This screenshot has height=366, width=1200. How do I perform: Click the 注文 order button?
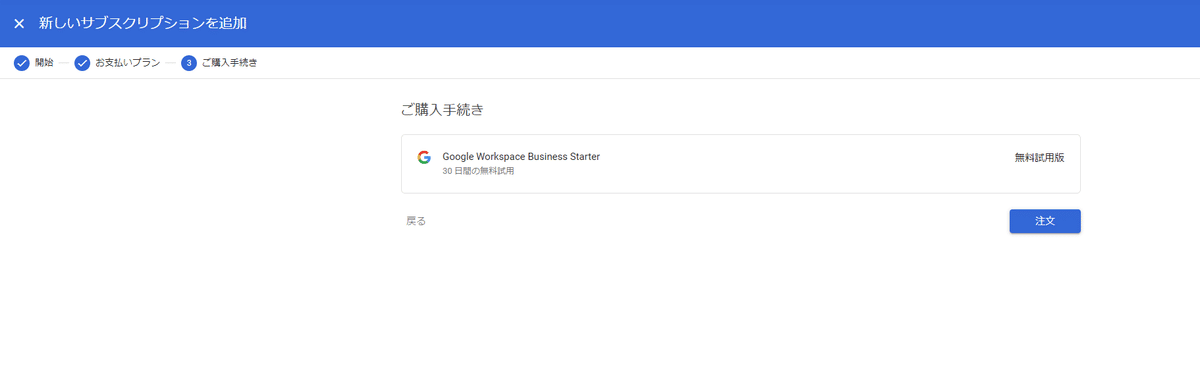[x=1045, y=221]
